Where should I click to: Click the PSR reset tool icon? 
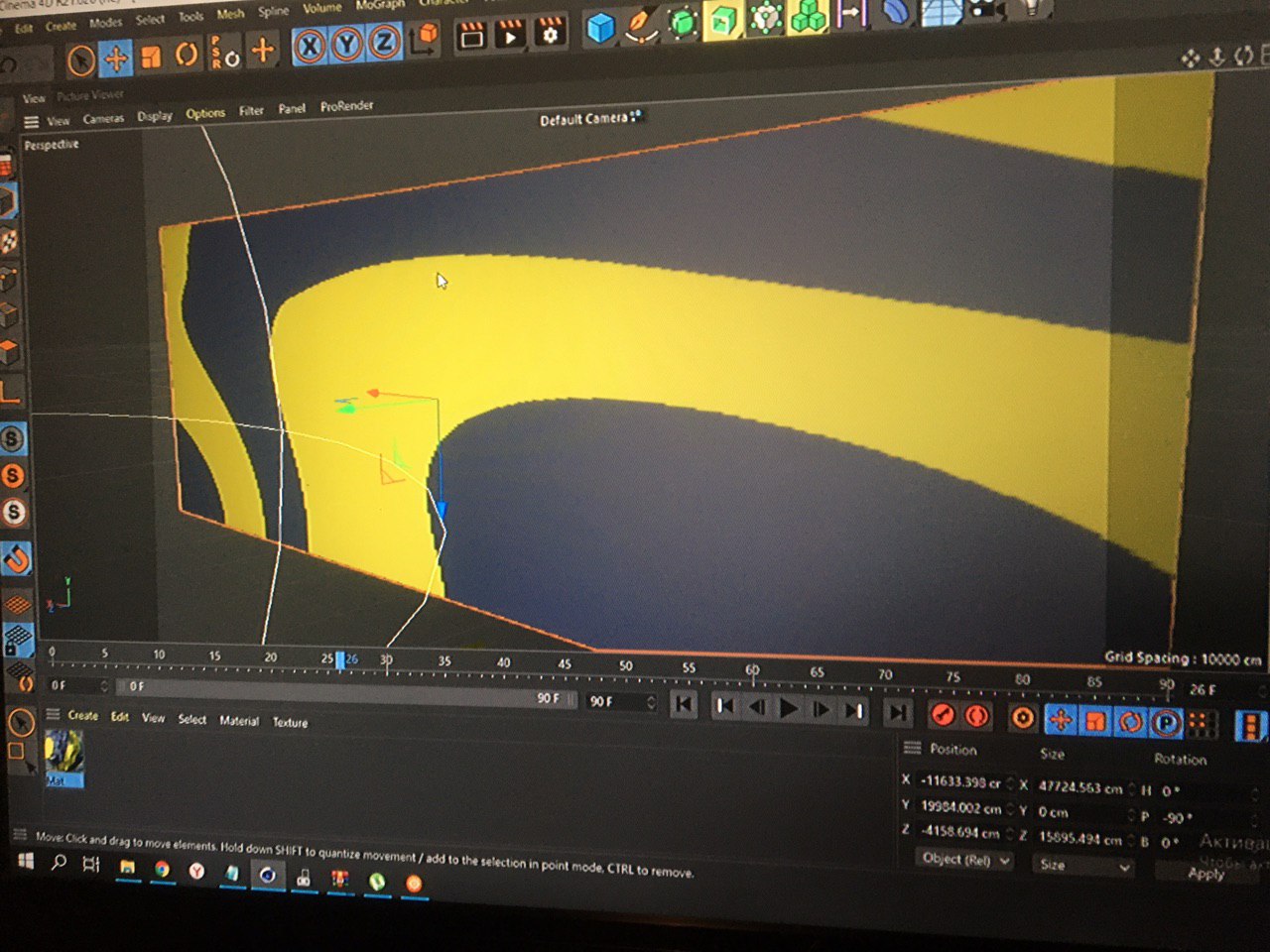(224, 53)
